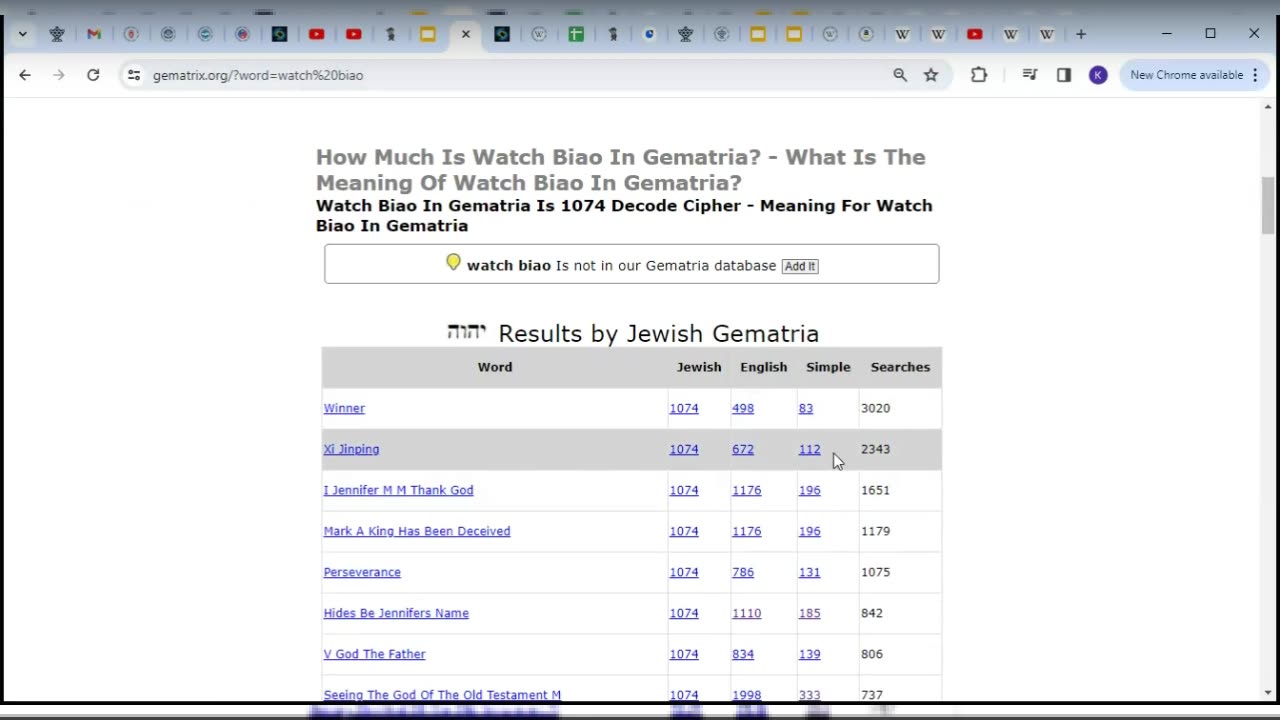Open I Jennifer M M Thank God link
This screenshot has width=1280, height=720.
pos(398,490)
